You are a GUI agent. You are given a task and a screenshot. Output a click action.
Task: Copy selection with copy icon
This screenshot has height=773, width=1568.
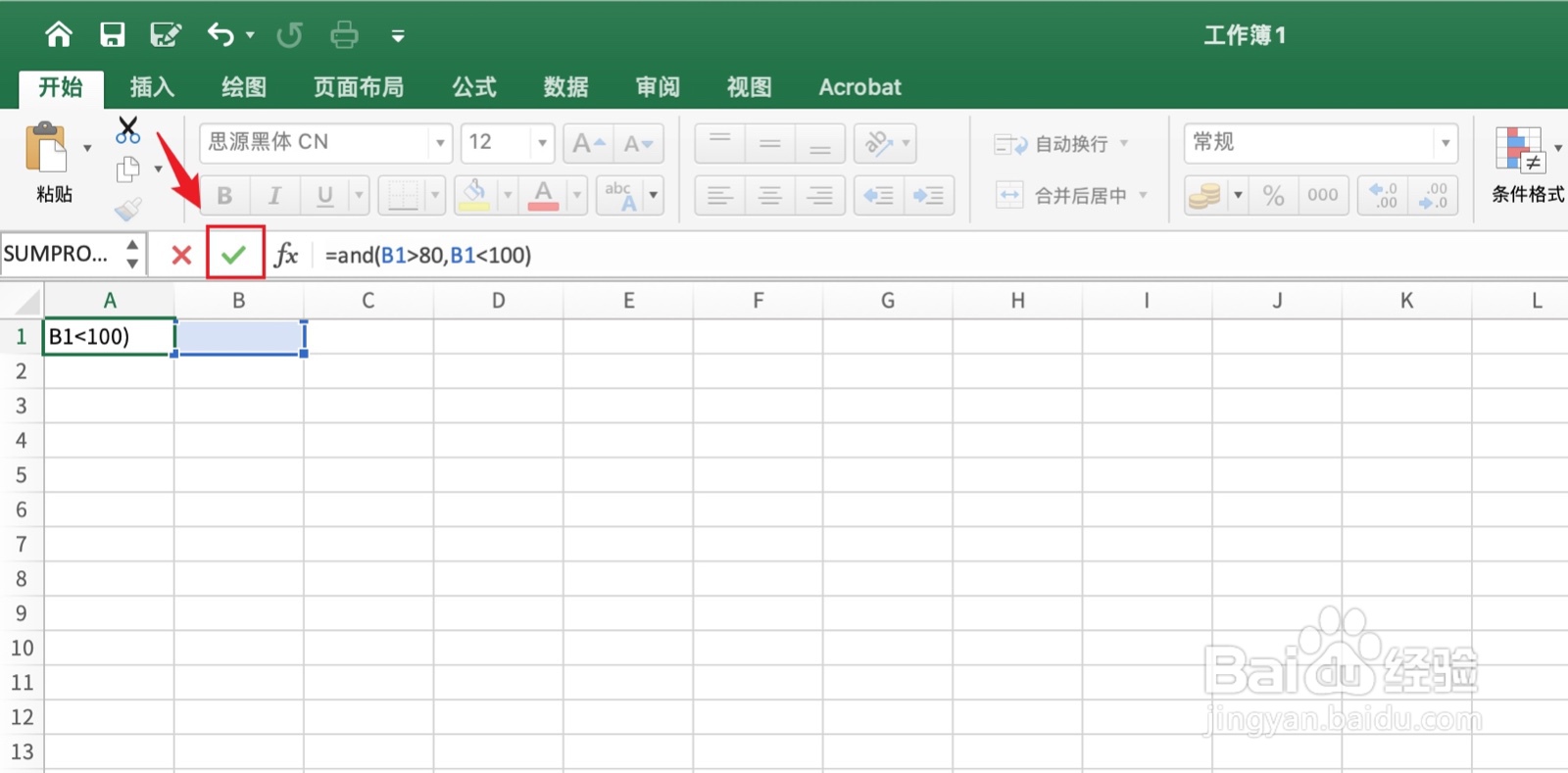127,169
